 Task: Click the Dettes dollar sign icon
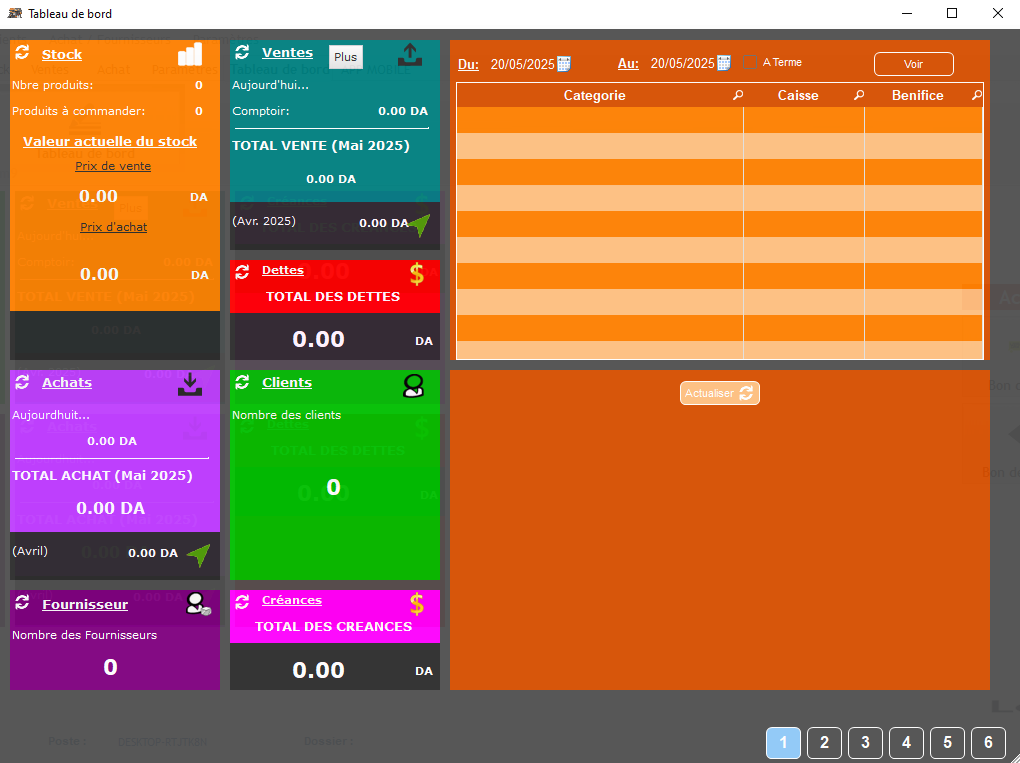tap(417, 273)
